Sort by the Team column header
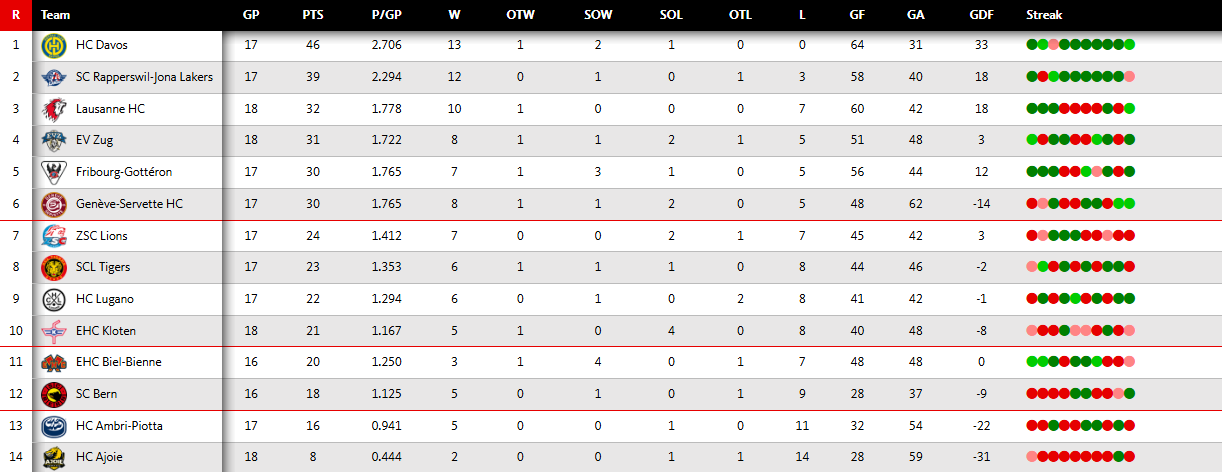Viewport: 1222px width, 472px height. [56, 15]
